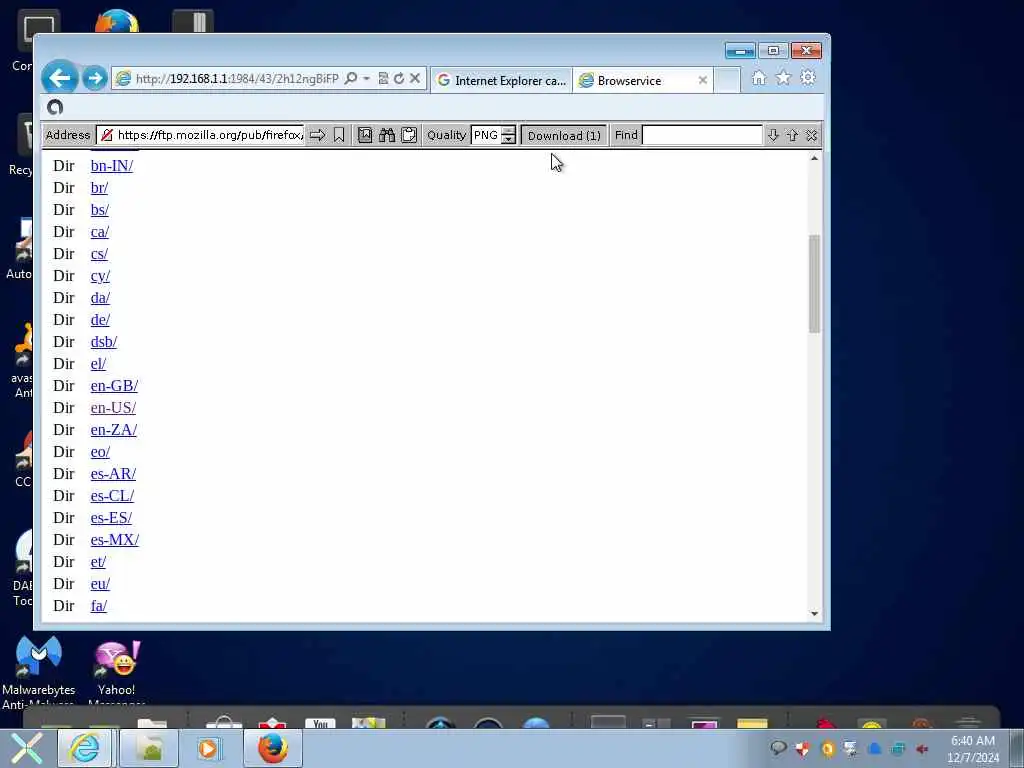This screenshot has height=768, width=1024.
Task: Open the da/ directory link
Action: [x=101, y=298]
